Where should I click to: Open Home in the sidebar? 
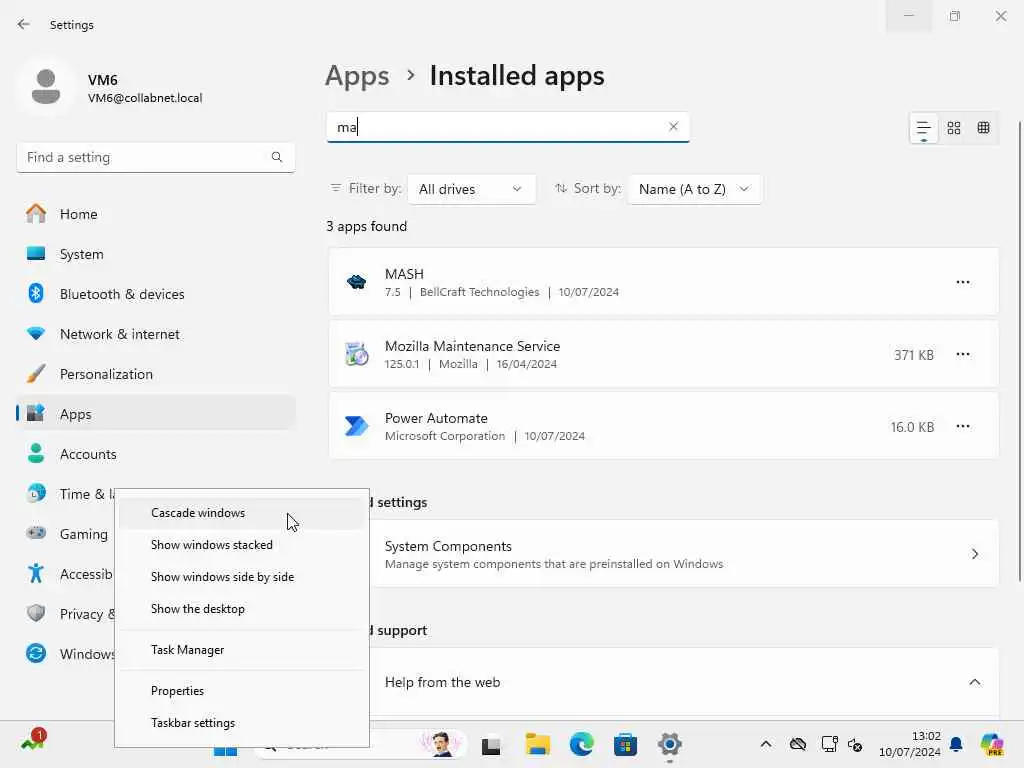point(156,214)
